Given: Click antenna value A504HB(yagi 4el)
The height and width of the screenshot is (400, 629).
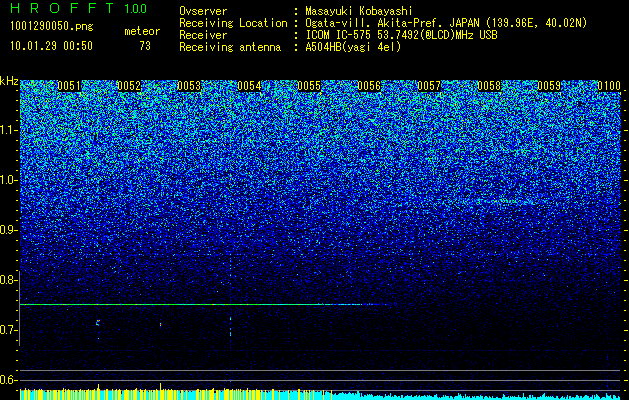Looking at the screenshot, I should coord(353,47).
